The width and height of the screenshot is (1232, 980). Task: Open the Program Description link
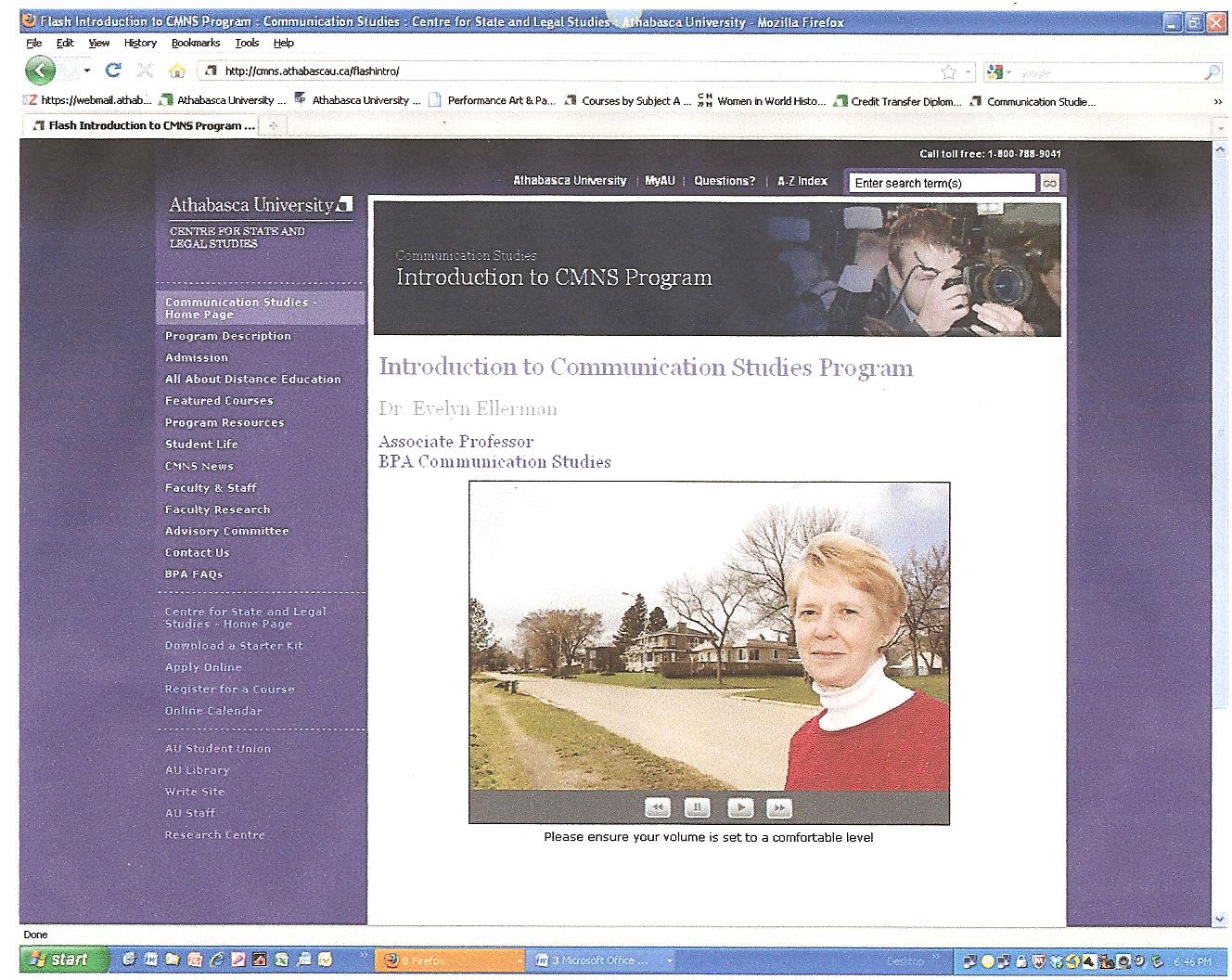coord(227,336)
